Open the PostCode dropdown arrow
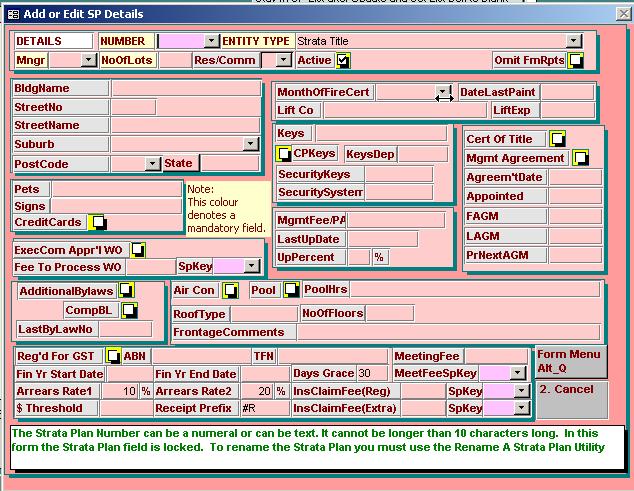The width and height of the screenshot is (634, 491). (152, 164)
